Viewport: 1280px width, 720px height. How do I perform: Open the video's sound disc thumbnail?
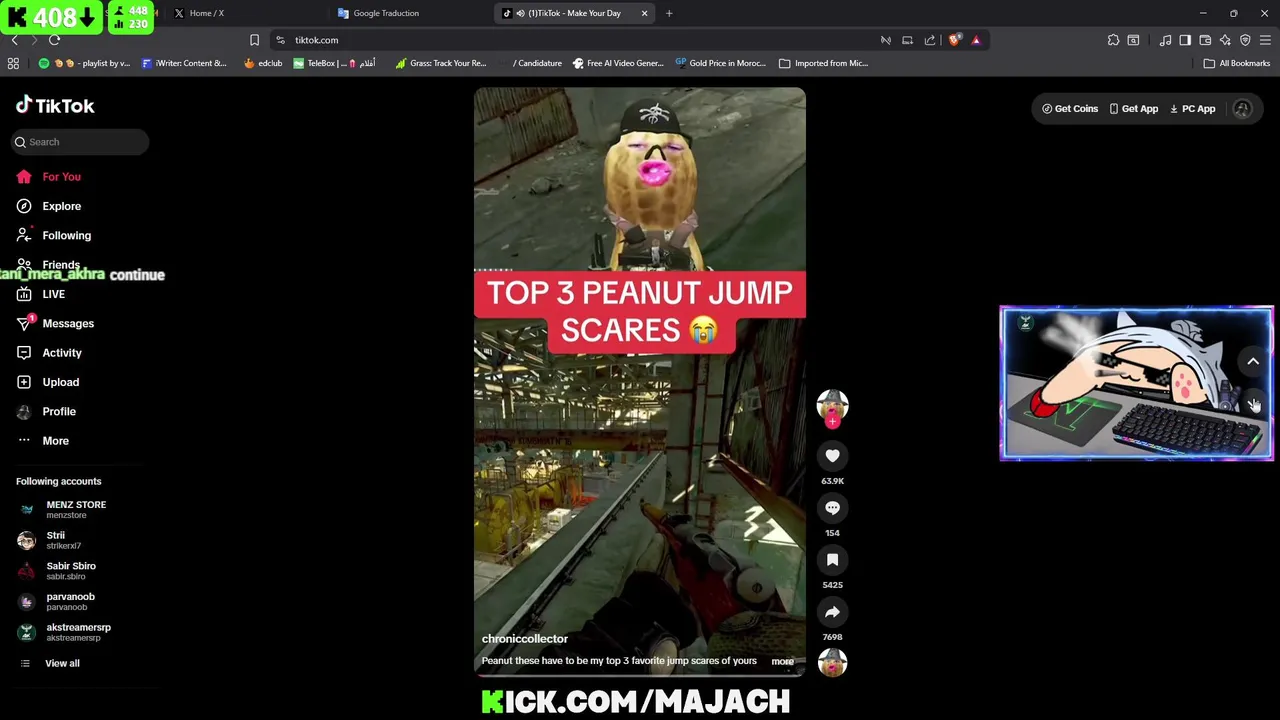(832, 662)
